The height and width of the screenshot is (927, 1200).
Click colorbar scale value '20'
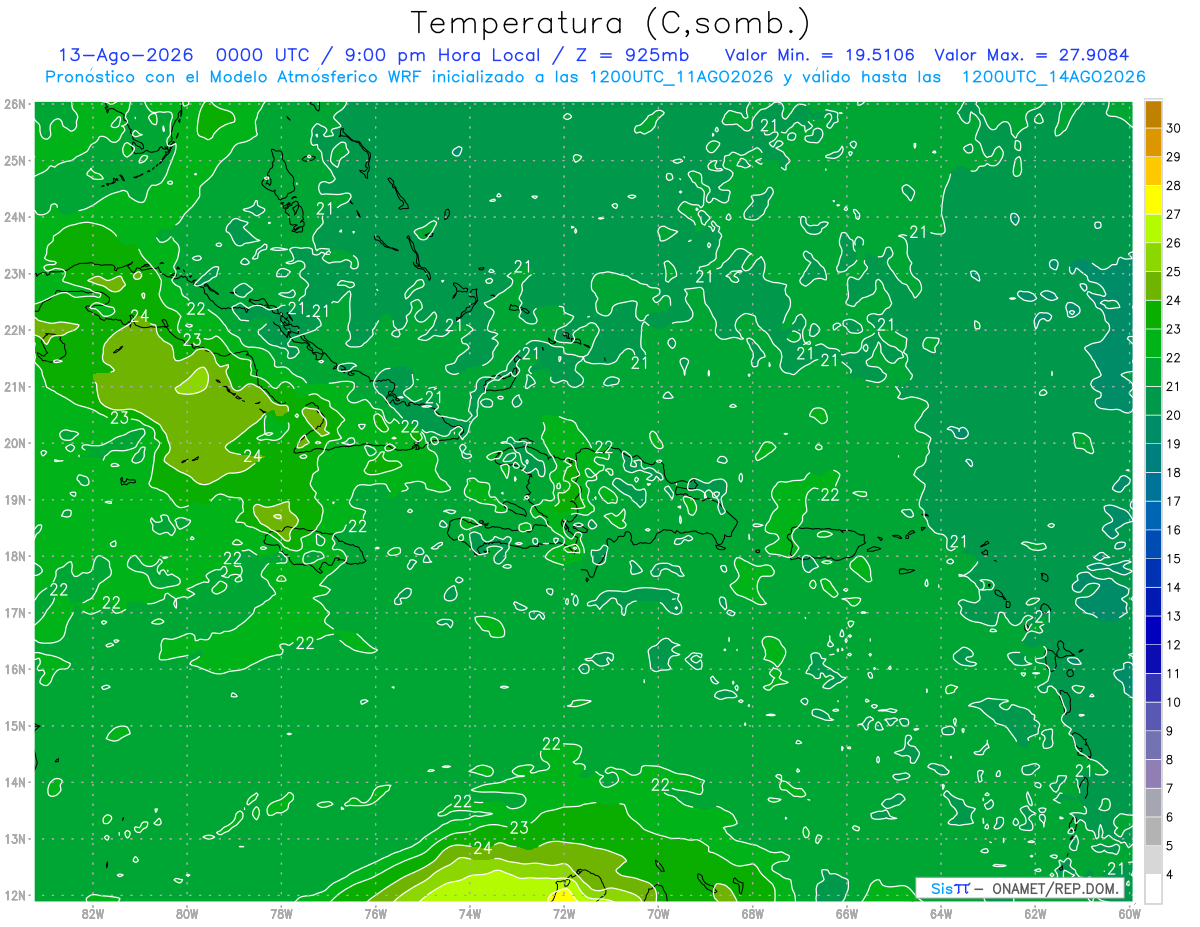(1173, 415)
